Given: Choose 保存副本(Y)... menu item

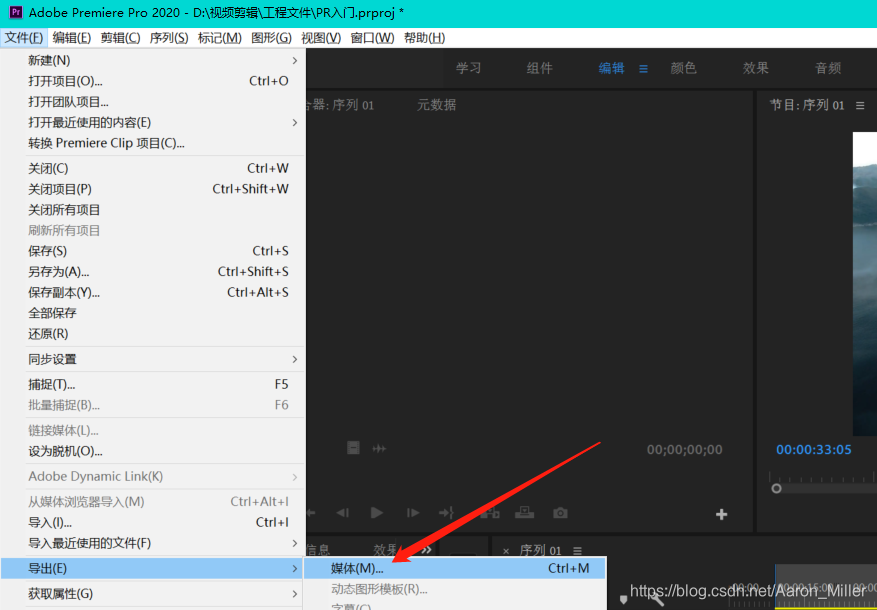Looking at the screenshot, I should pyautogui.click(x=153, y=292).
